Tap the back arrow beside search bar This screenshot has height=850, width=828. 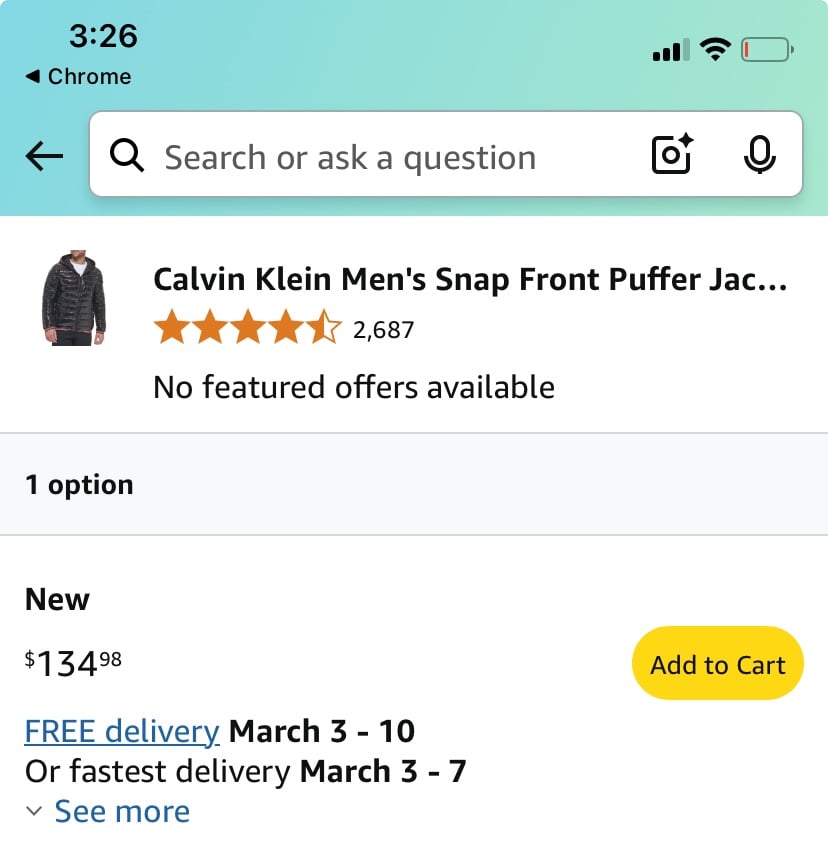coord(44,156)
